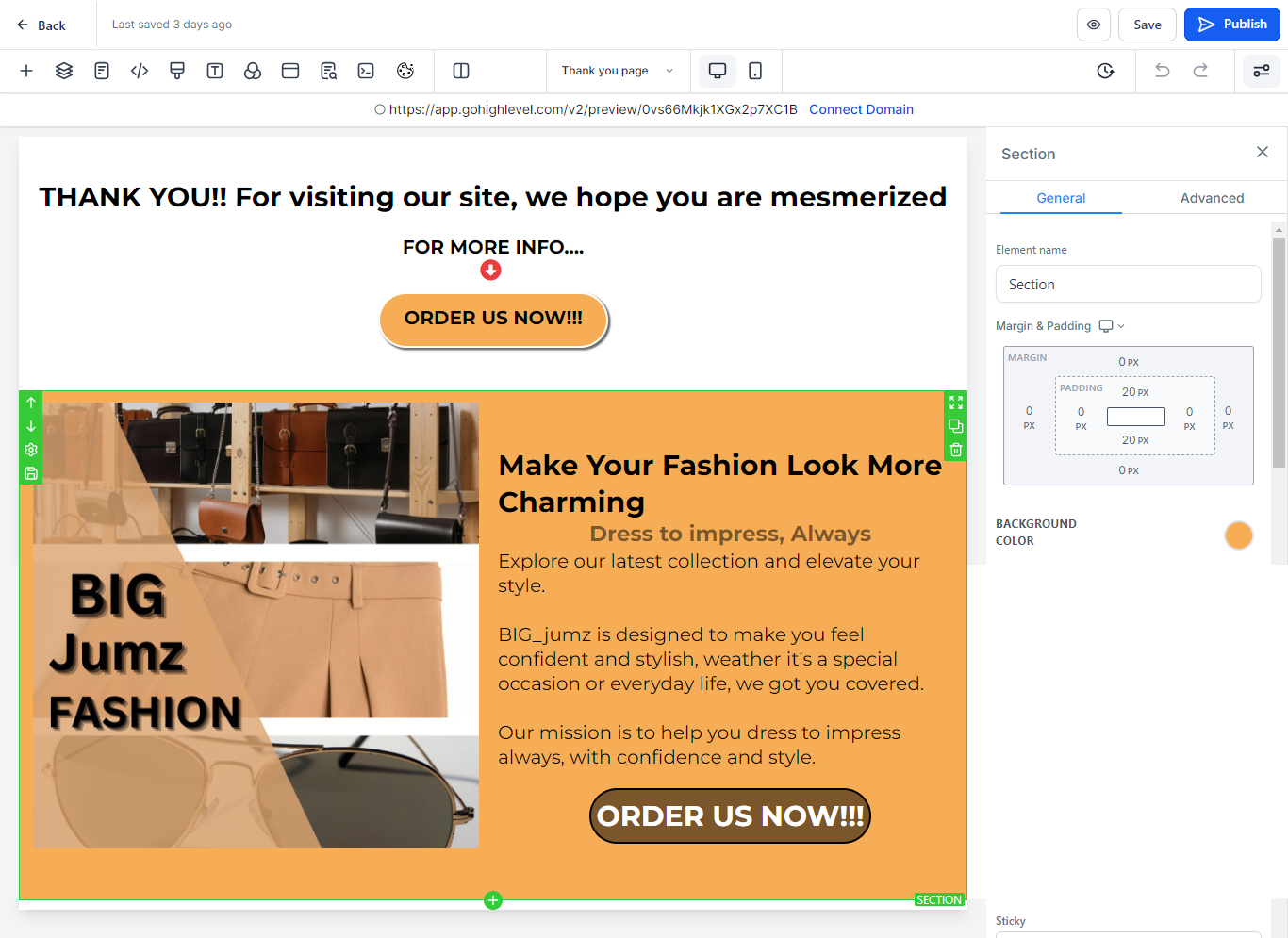
Task: Select the Explore our latest collection paragraph
Action: 709,573
